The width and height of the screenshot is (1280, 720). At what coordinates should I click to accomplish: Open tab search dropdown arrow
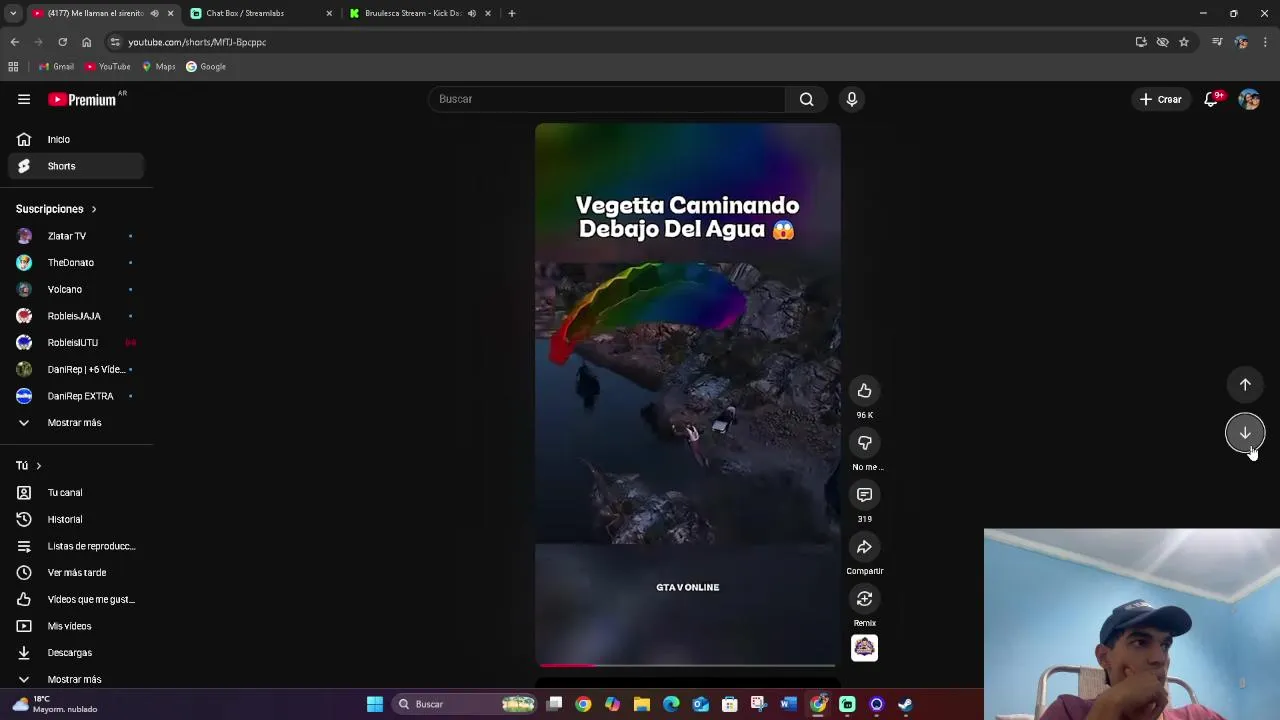coord(13,13)
